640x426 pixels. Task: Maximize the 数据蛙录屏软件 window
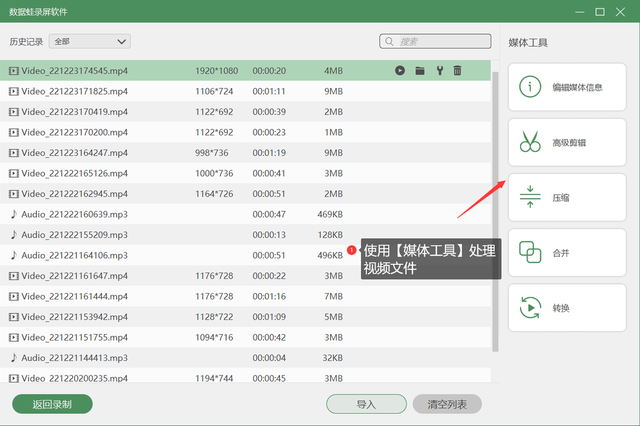[x=600, y=12]
